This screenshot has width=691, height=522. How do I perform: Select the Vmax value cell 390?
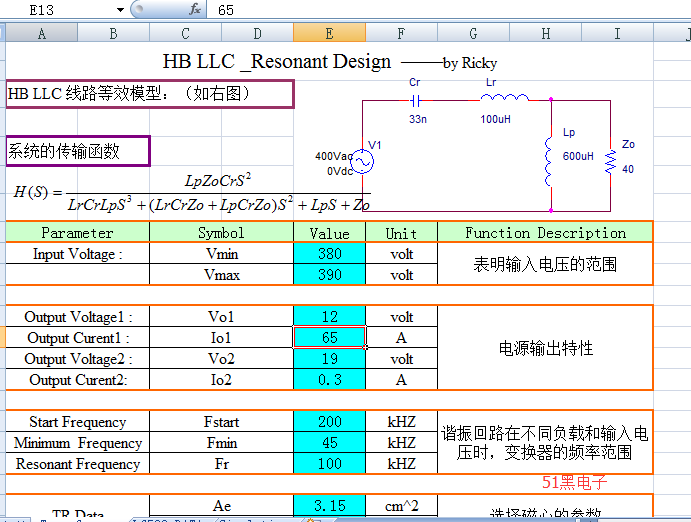pos(329,275)
